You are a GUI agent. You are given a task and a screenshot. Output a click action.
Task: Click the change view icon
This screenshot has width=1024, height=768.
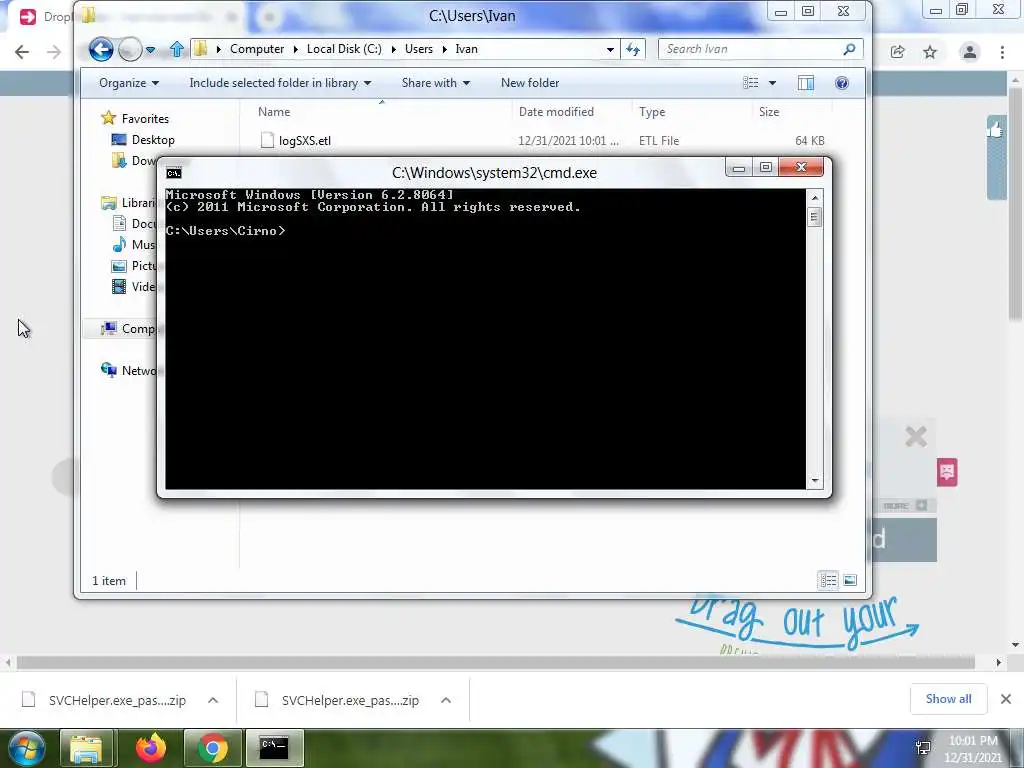[751, 83]
